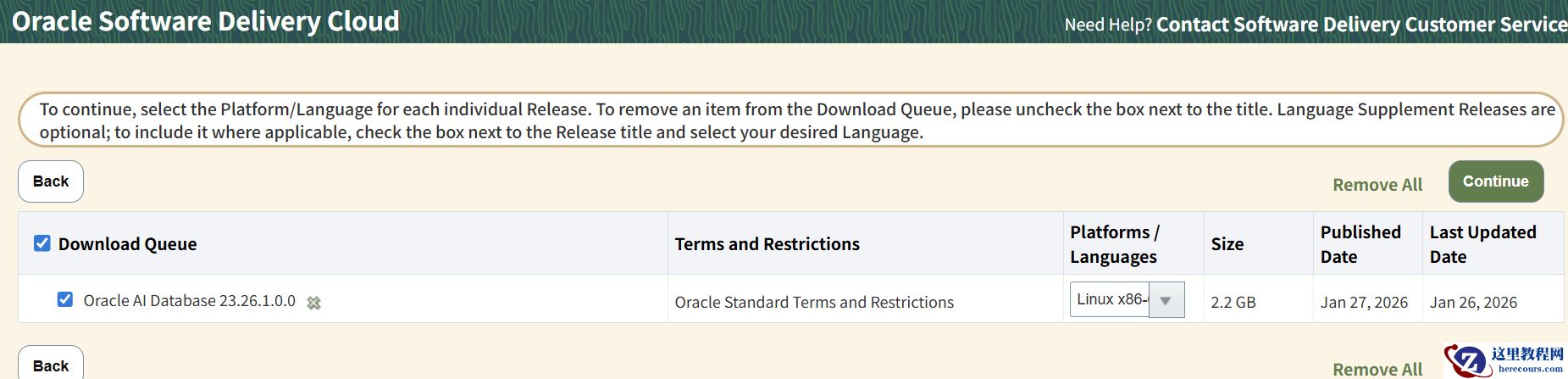Click the icon beside Oracle AI Database 23.26.1.0.0
This screenshot has width=1568, height=379.
pyautogui.click(x=313, y=303)
